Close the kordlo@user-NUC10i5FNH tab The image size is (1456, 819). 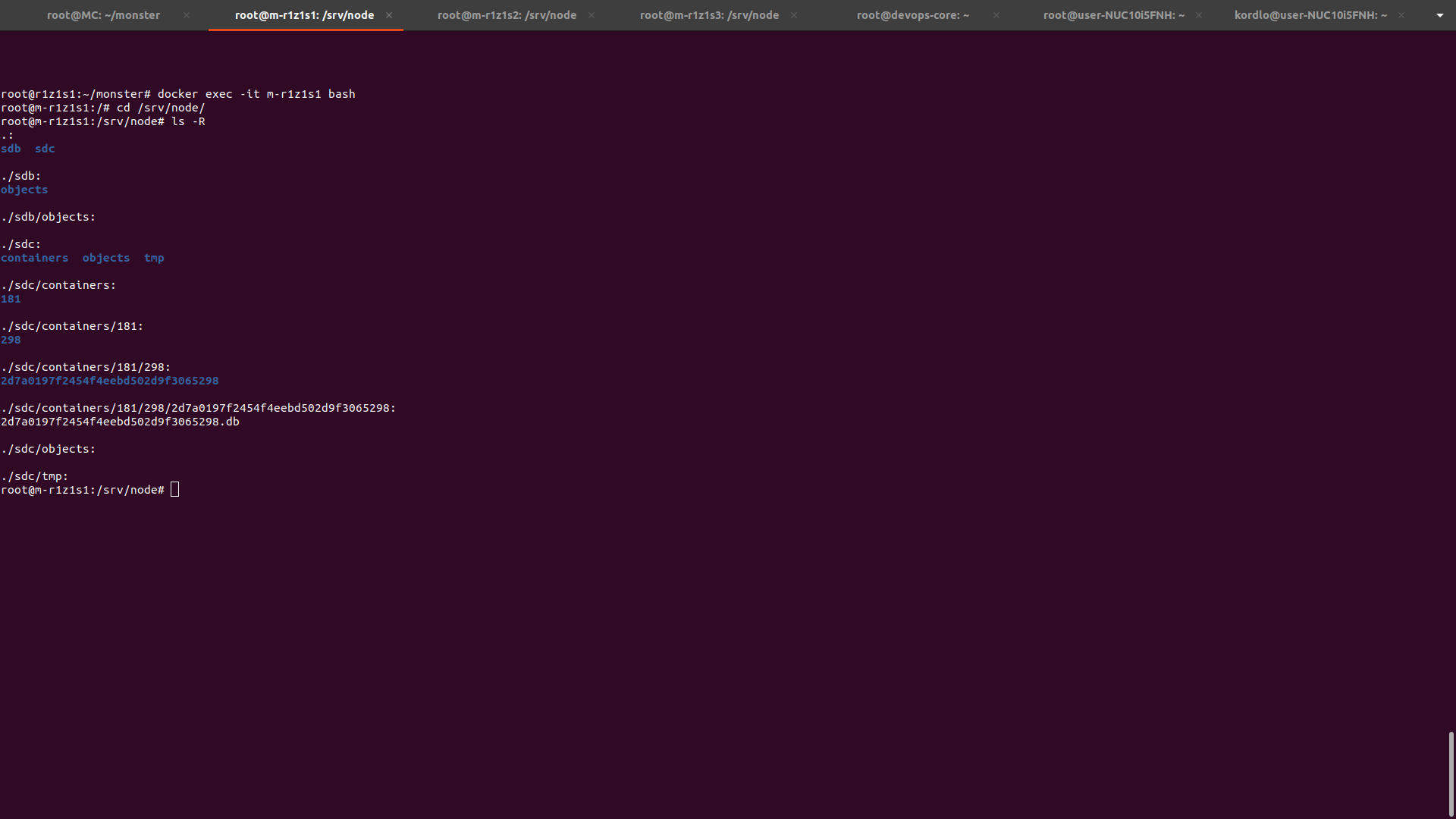(1401, 15)
